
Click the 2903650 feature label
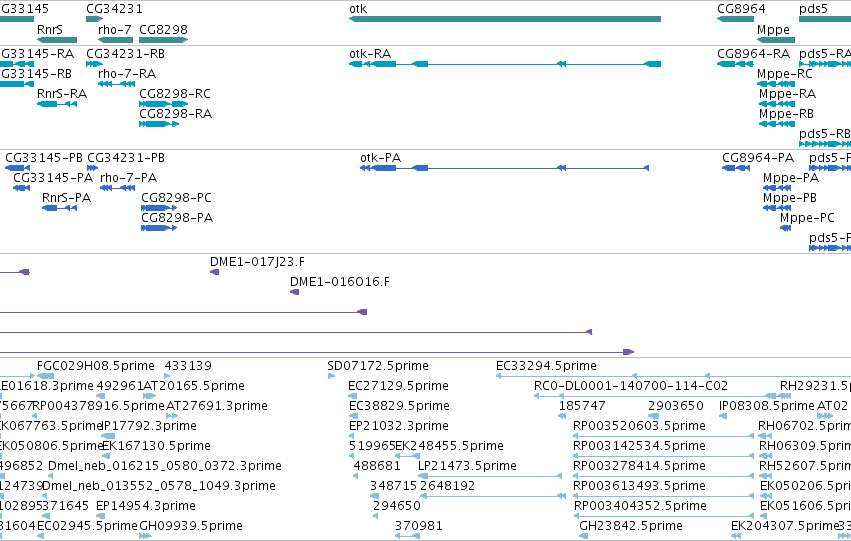pos(676,406)
